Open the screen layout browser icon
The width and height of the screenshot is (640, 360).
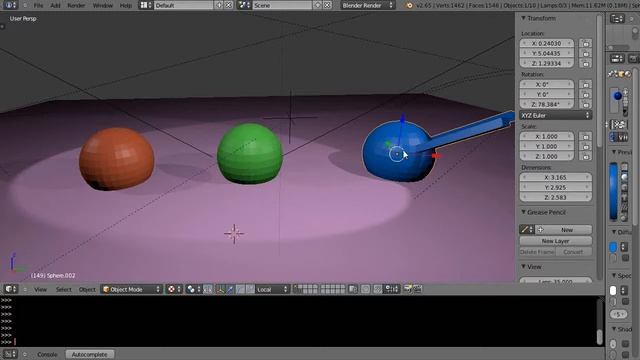coord(146,5)
